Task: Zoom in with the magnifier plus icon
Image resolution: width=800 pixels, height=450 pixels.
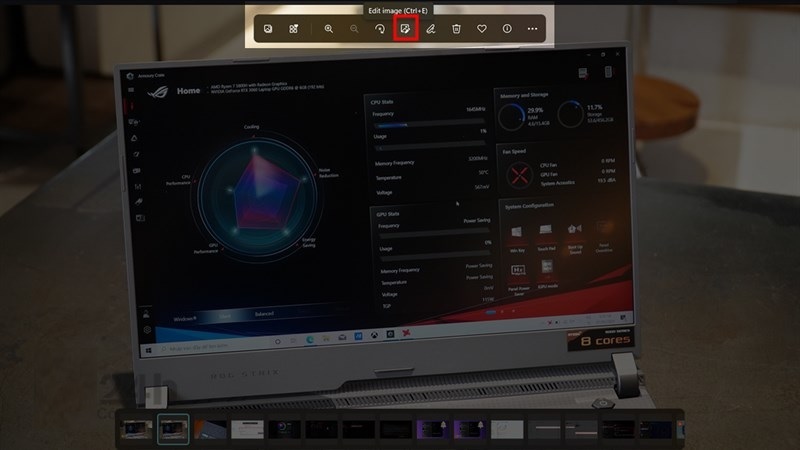Action: point(329,29)
